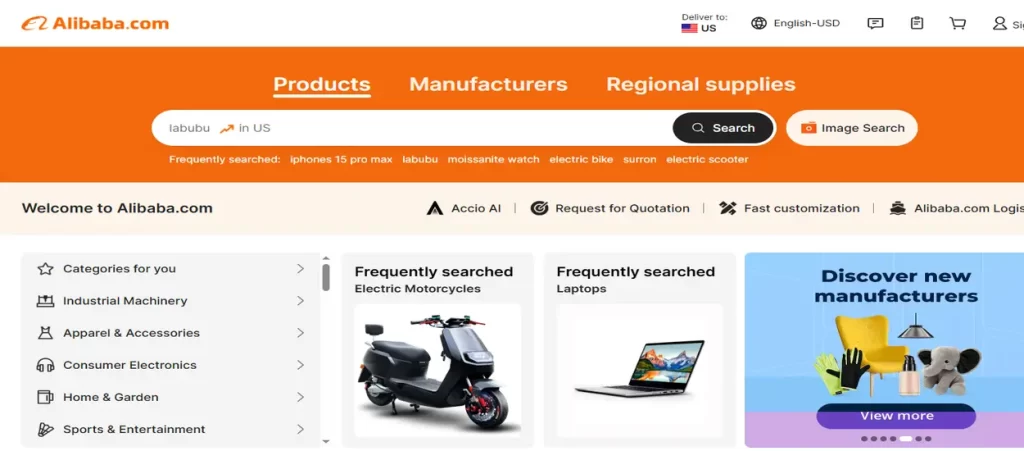
Task: Open the shopping cart icon
Action: tap(957, 23)
